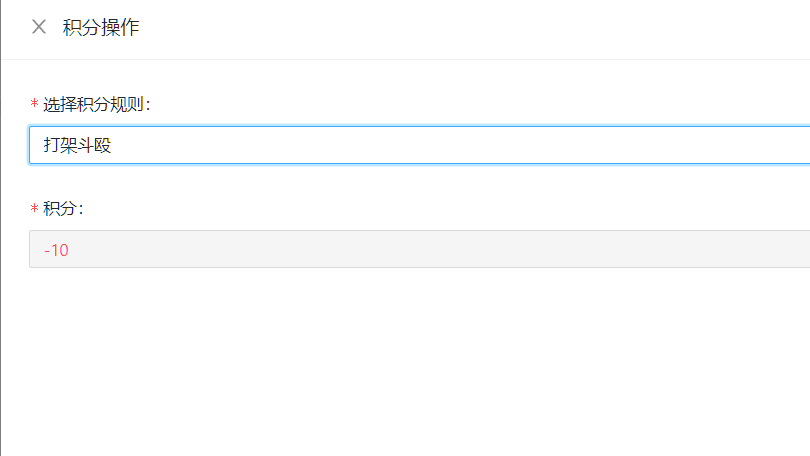Click the white gap between rule selector and 积分 label
Viewport: 810px width, 456px height.
click(x=405, y=181)
